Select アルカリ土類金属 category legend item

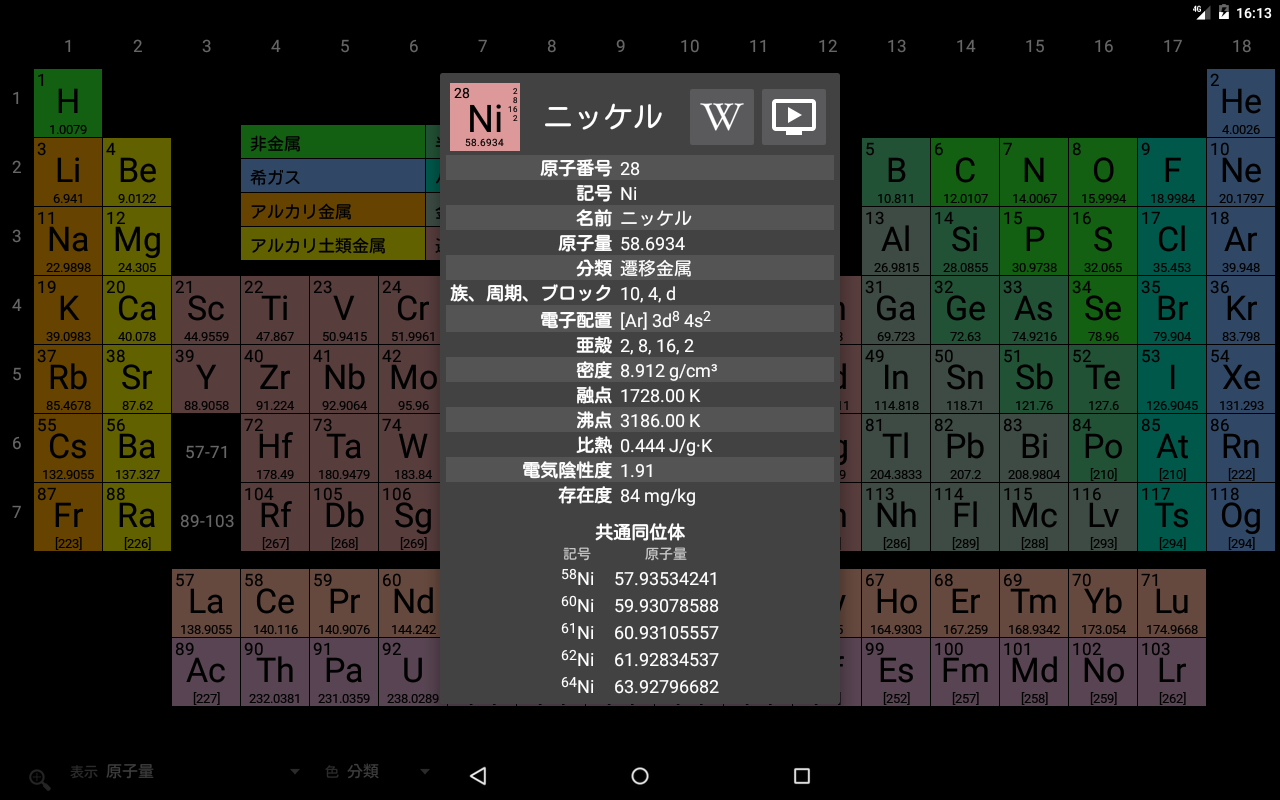(x=333, y=244)
